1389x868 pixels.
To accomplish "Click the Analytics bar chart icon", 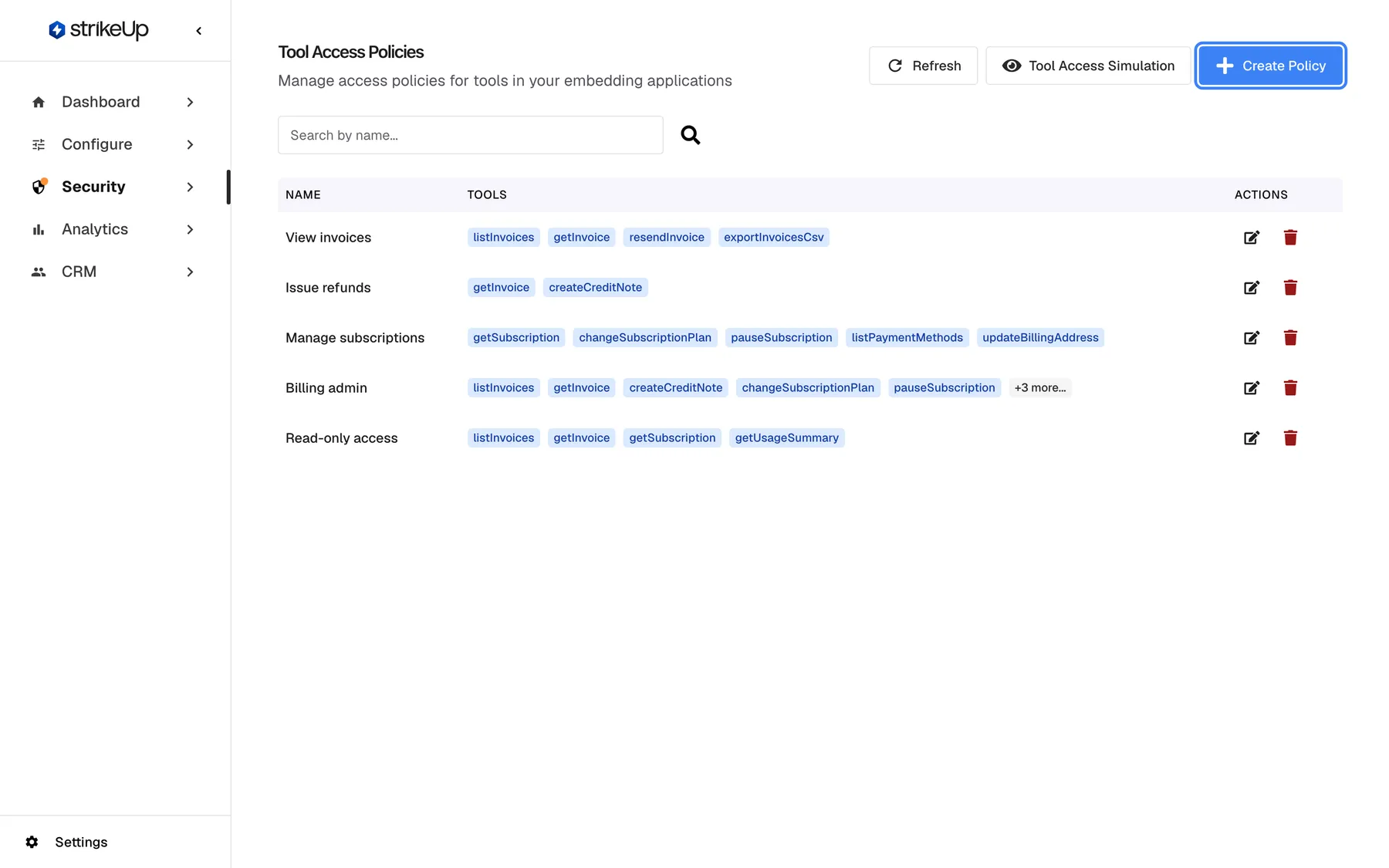I will (39, 229).
